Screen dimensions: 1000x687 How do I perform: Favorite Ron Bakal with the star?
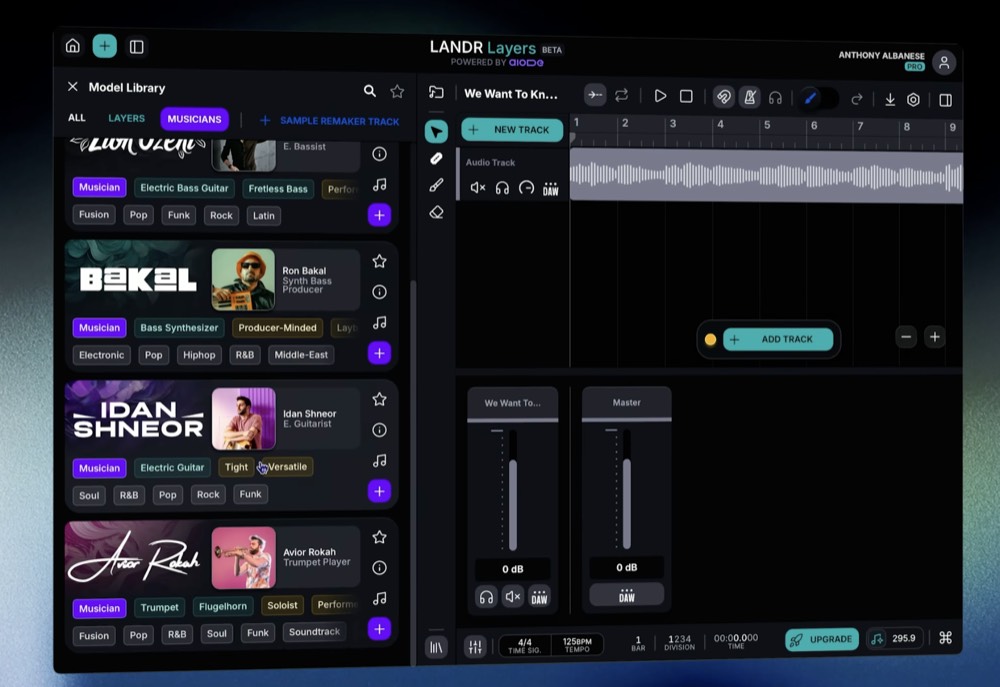tap(379, 261)
